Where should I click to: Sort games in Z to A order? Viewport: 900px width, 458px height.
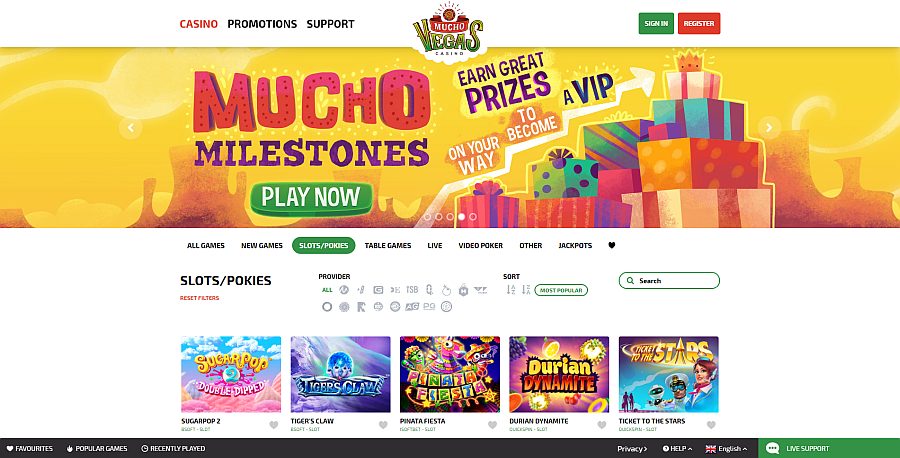pos(524,290)
